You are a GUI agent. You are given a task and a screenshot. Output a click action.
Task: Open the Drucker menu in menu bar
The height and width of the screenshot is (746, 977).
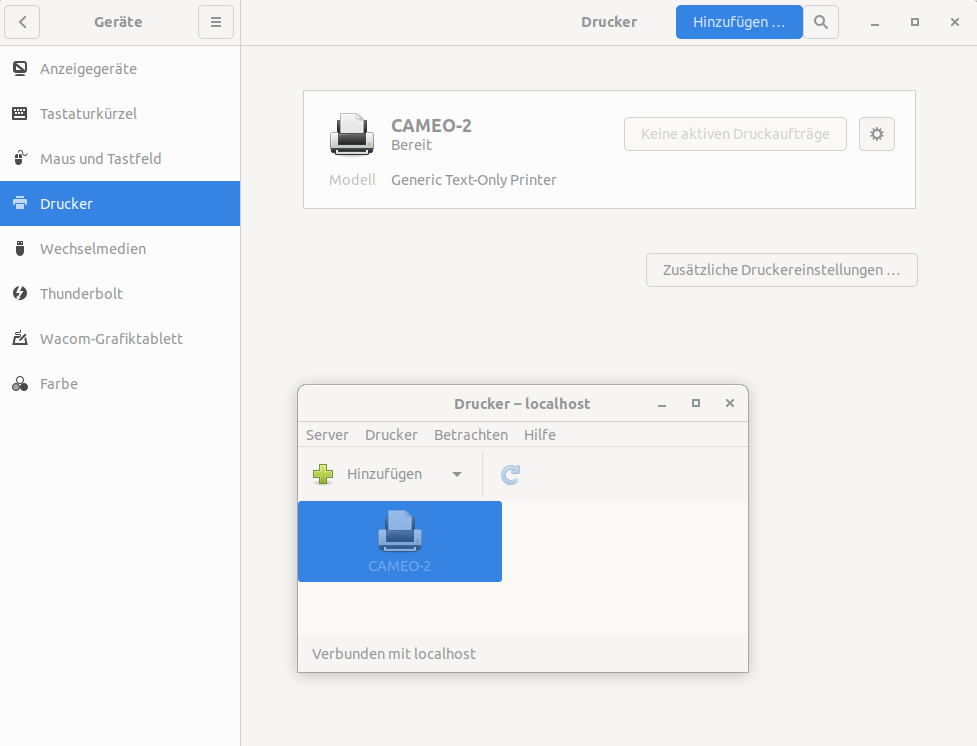(x=391, y=435)
